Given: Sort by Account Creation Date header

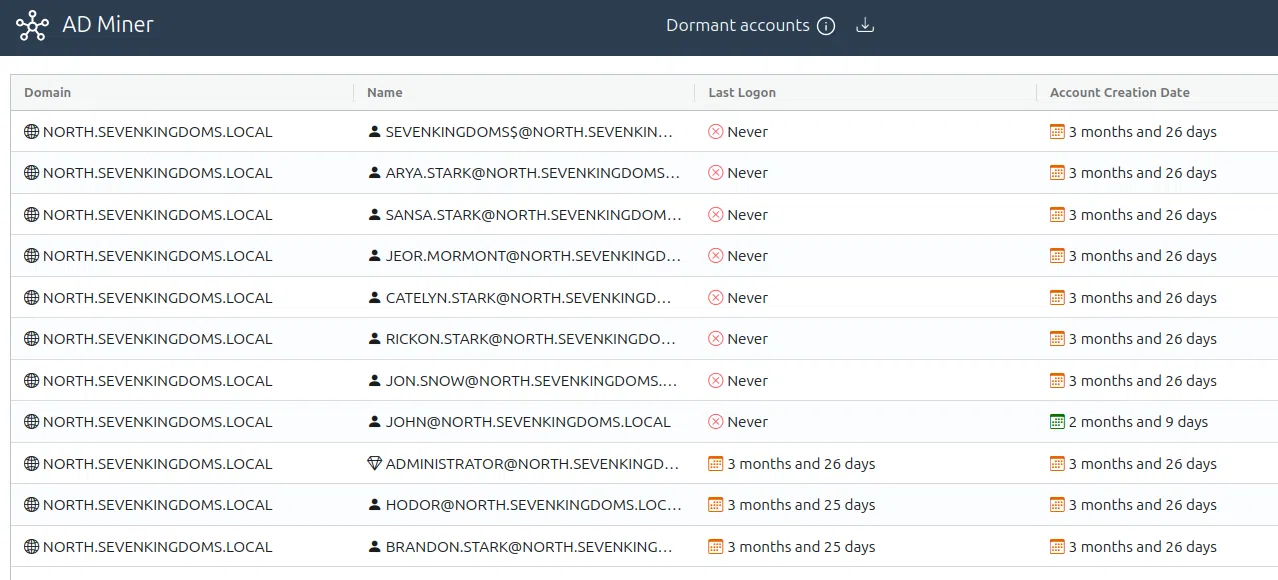Looking at the screenshot, I should (1120, 92).
